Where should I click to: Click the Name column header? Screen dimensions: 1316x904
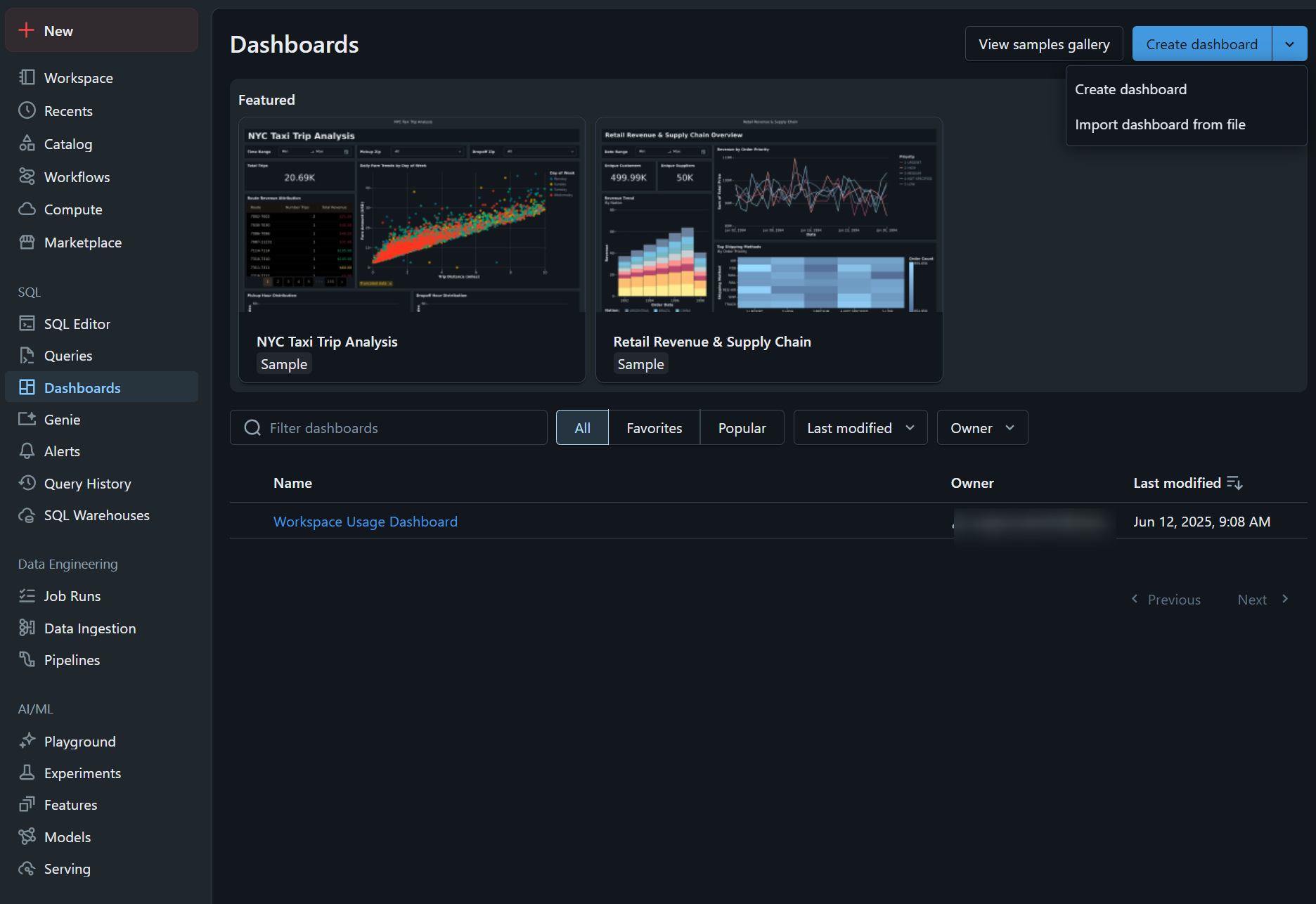292,483
